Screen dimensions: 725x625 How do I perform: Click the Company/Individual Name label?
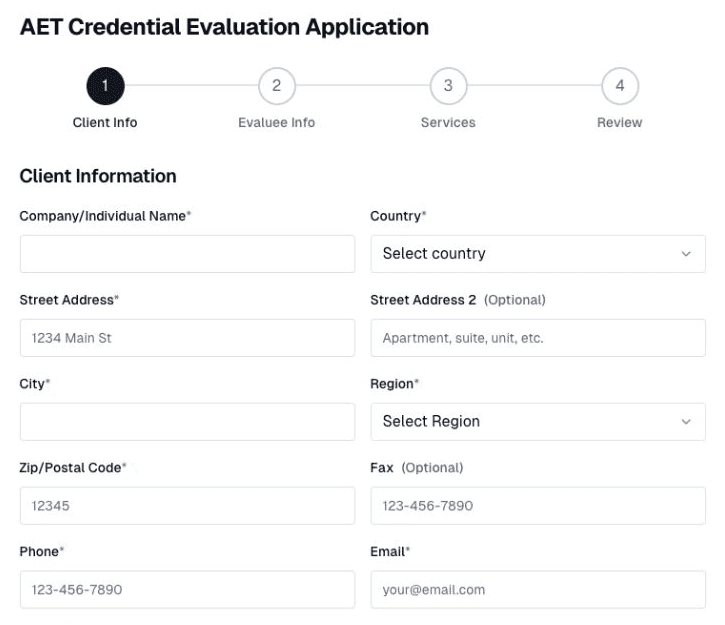(x=105, y=216)
